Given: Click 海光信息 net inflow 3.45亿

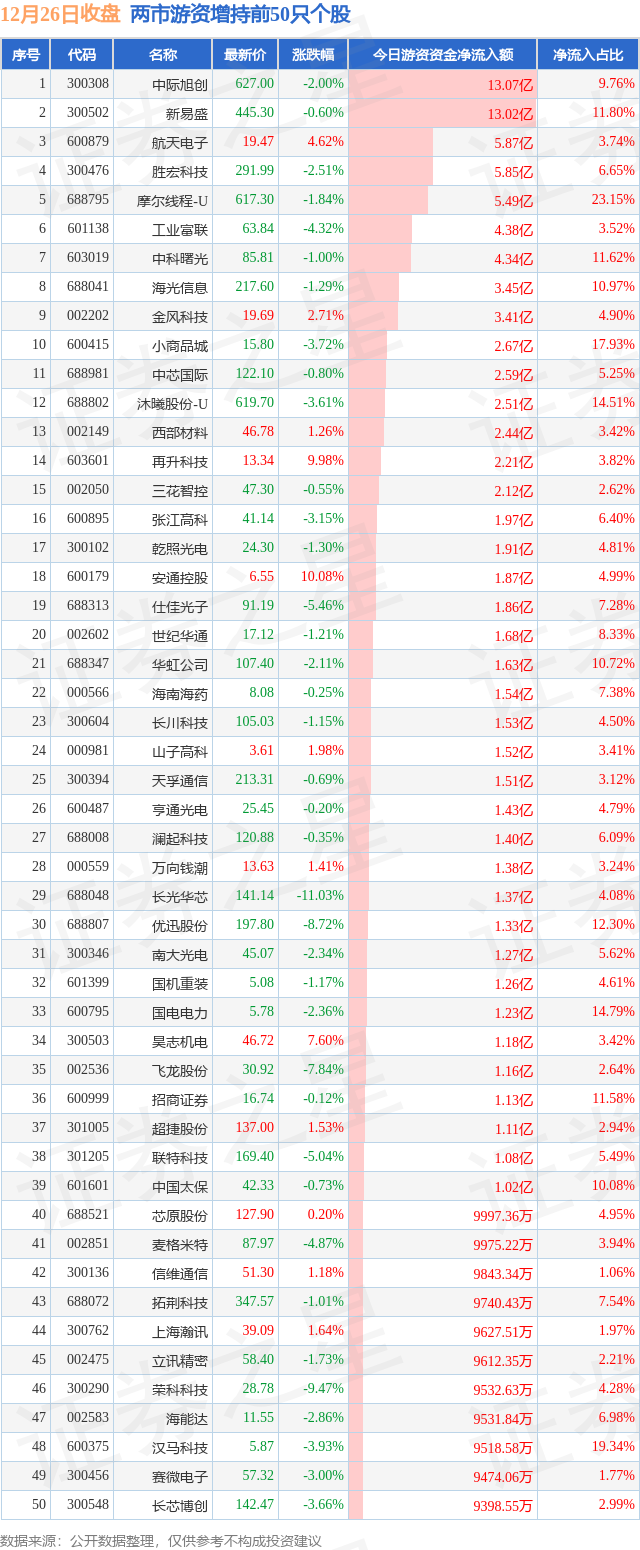Looking at the screenshot, I should [x=514, y=288].
